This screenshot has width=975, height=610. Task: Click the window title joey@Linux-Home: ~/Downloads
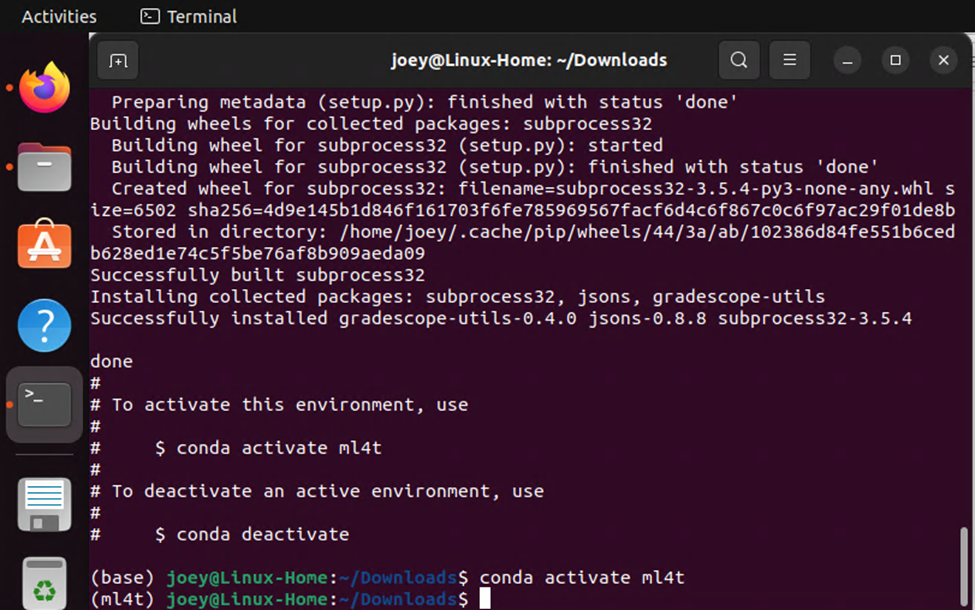pyautogui.click(x=529, y=60)
